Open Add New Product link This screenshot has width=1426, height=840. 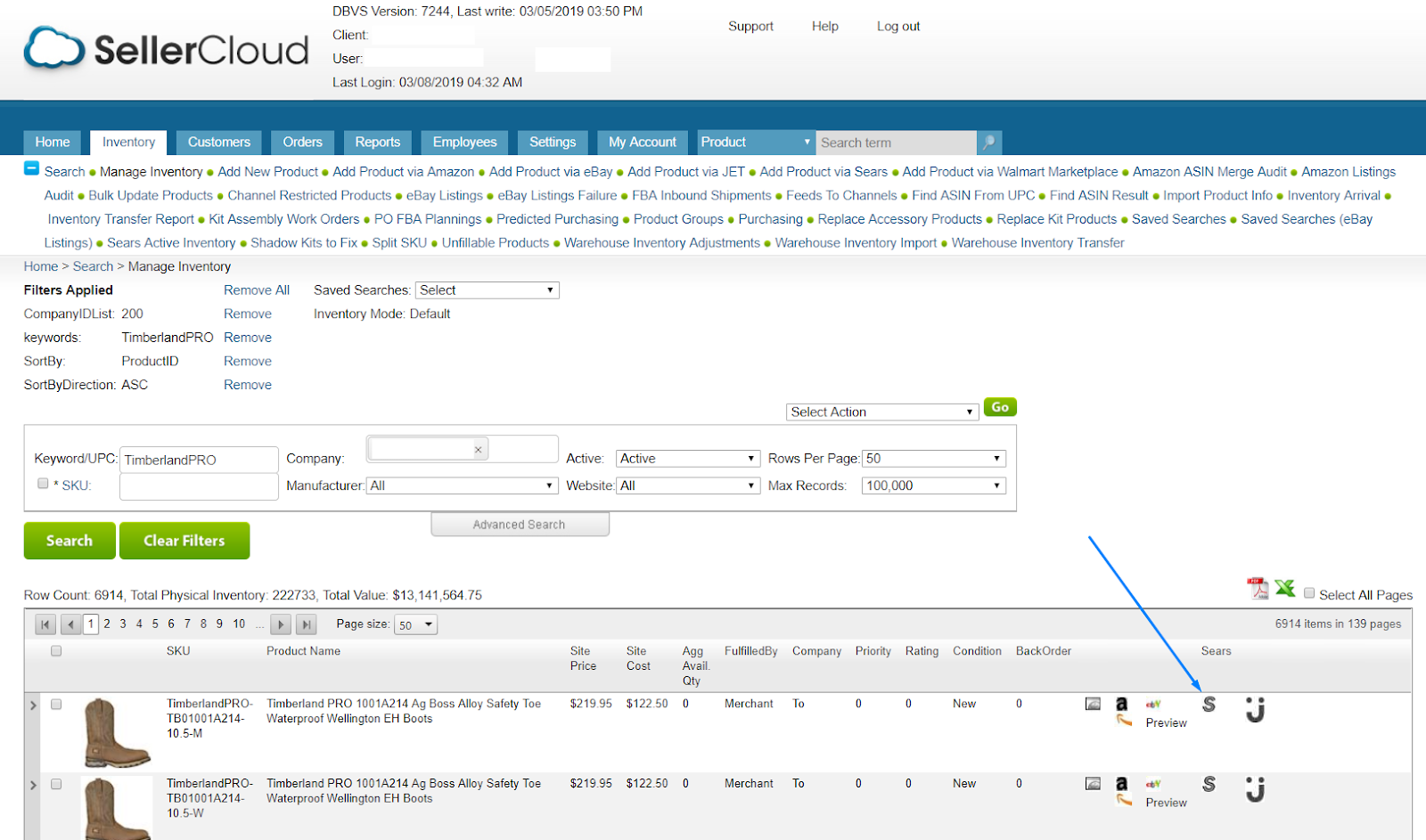click(x=267, y=172)
